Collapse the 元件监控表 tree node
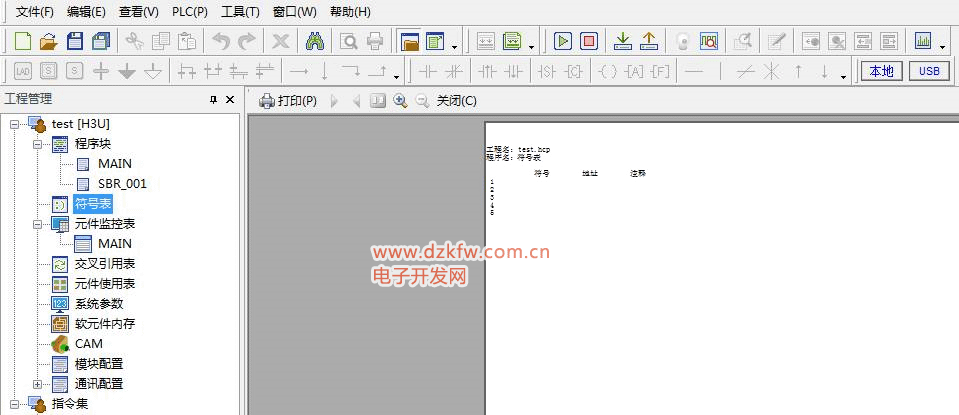This screenshot has height=415, width=959. point(38,224)
